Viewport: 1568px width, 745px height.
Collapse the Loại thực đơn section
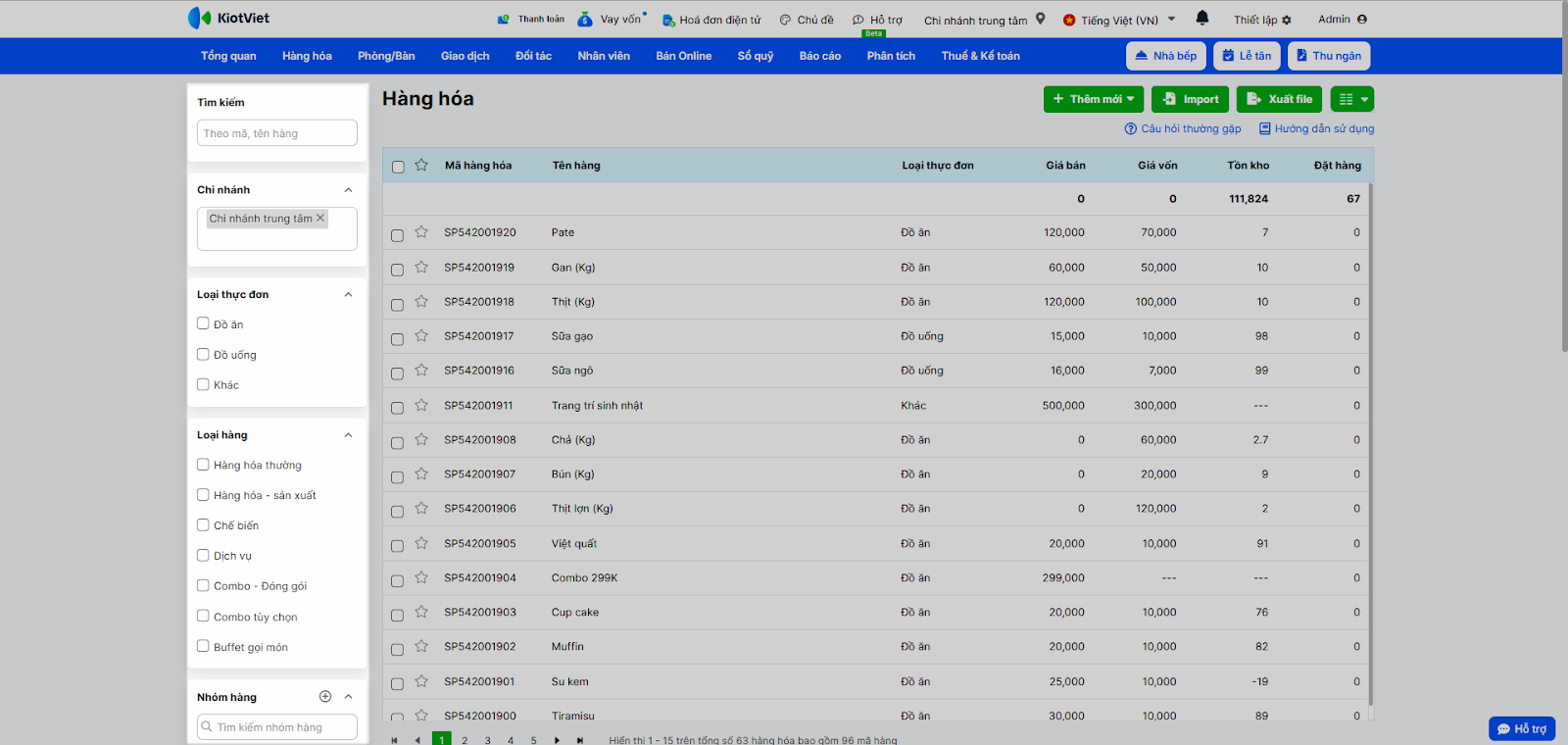click(x=348, y=294)
